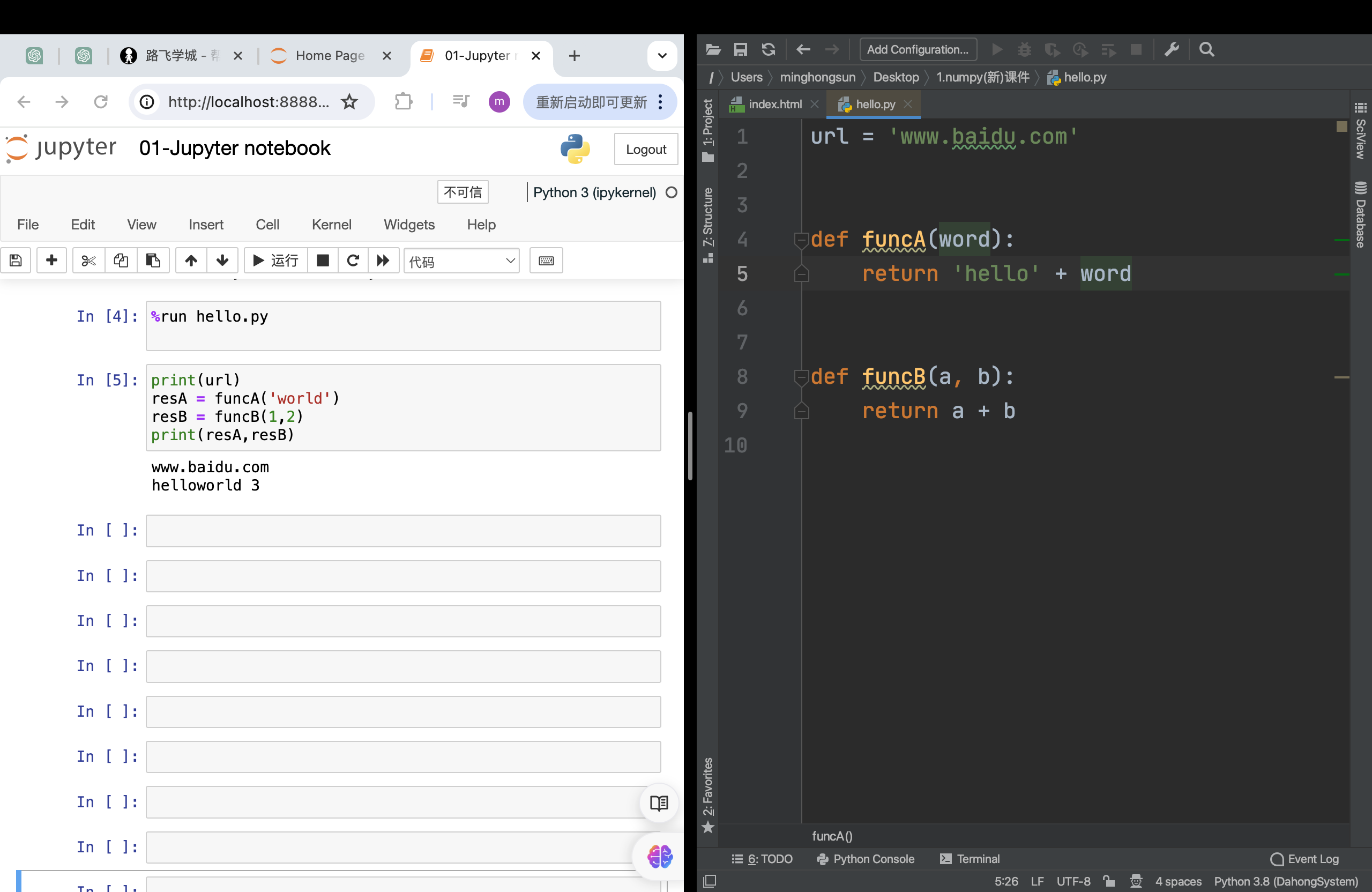Screen dimensions: 1372x892
Task: Open the Cell menu in Jupyter
Action: 267,224
